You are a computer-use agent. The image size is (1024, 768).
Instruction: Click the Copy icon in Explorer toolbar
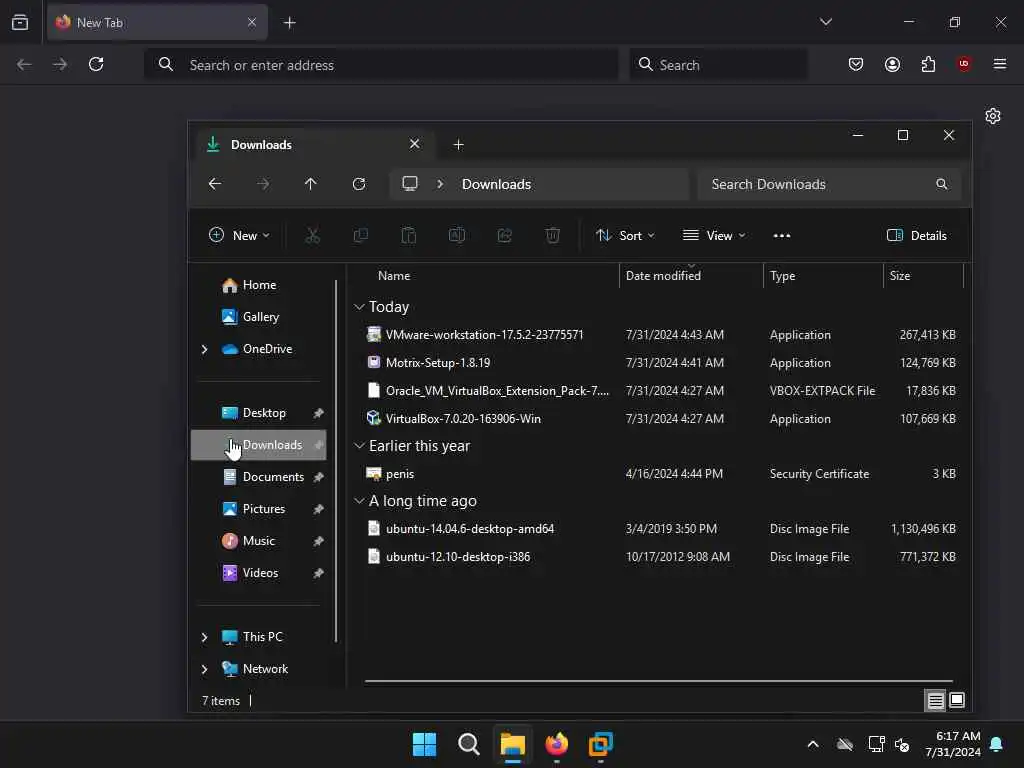pos(360,236)
